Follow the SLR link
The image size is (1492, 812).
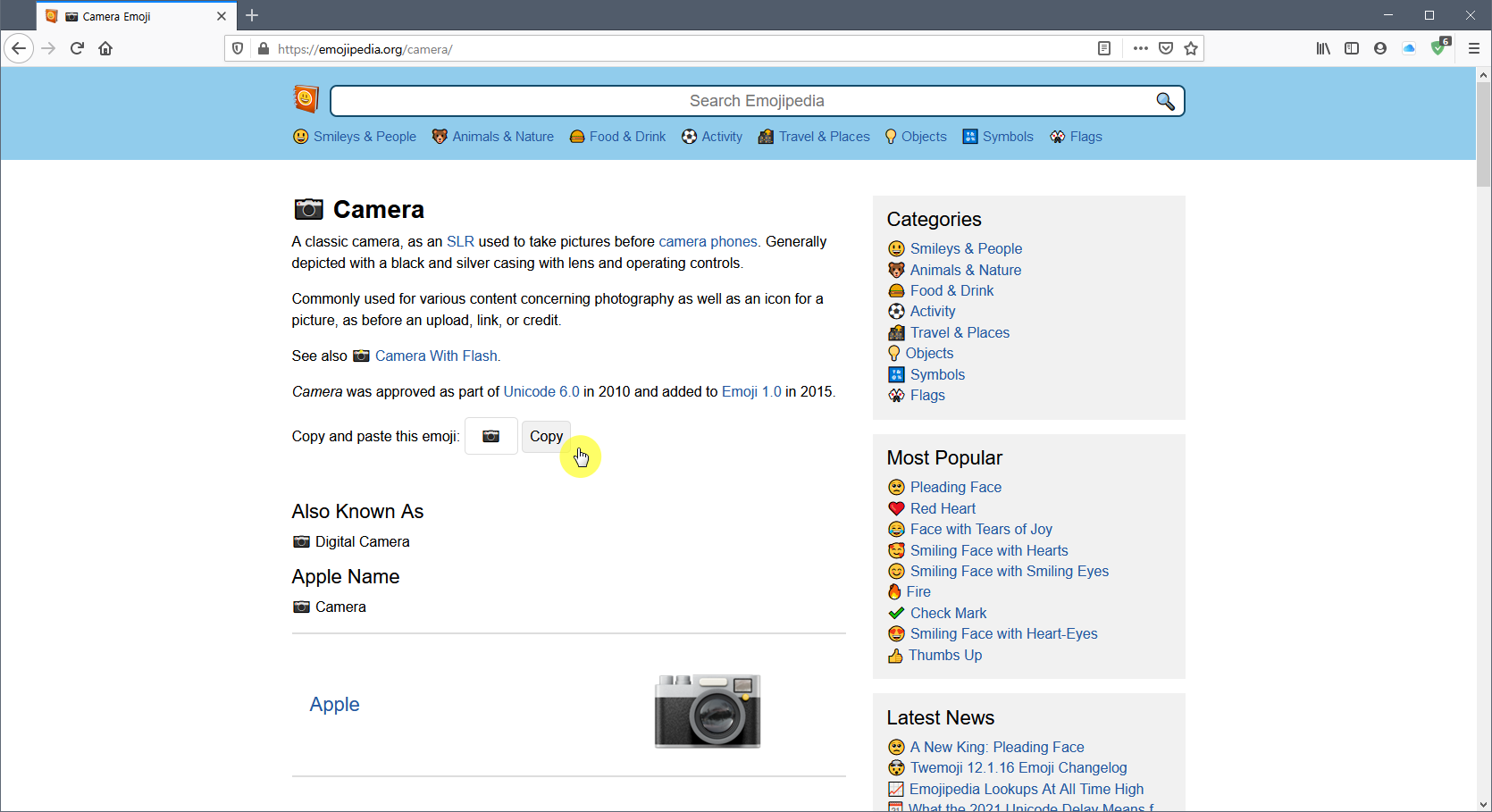tap(460, 241)
